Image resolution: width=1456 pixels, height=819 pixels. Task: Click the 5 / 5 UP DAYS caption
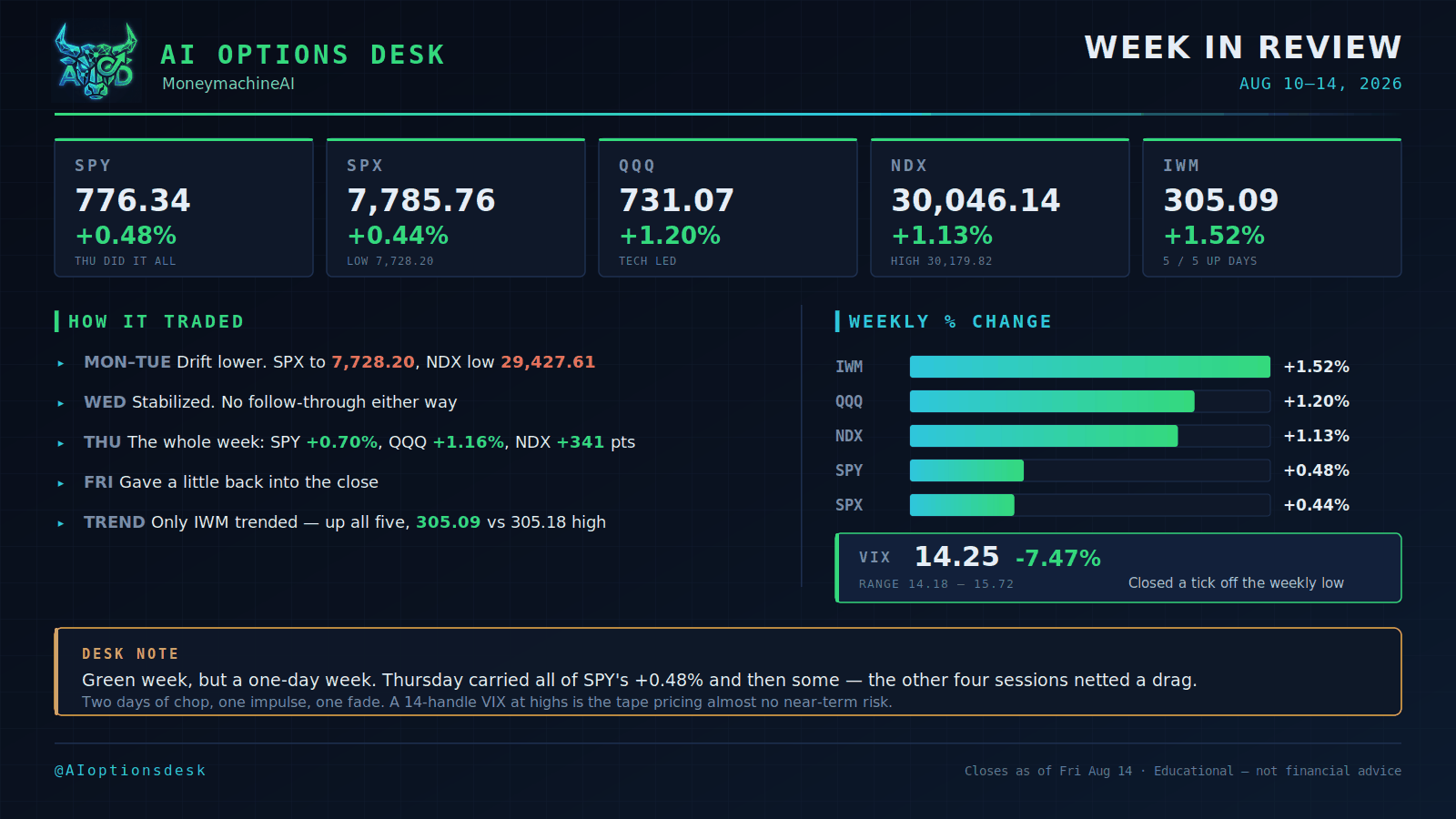pyautogui.click(x=1210, y=261)
